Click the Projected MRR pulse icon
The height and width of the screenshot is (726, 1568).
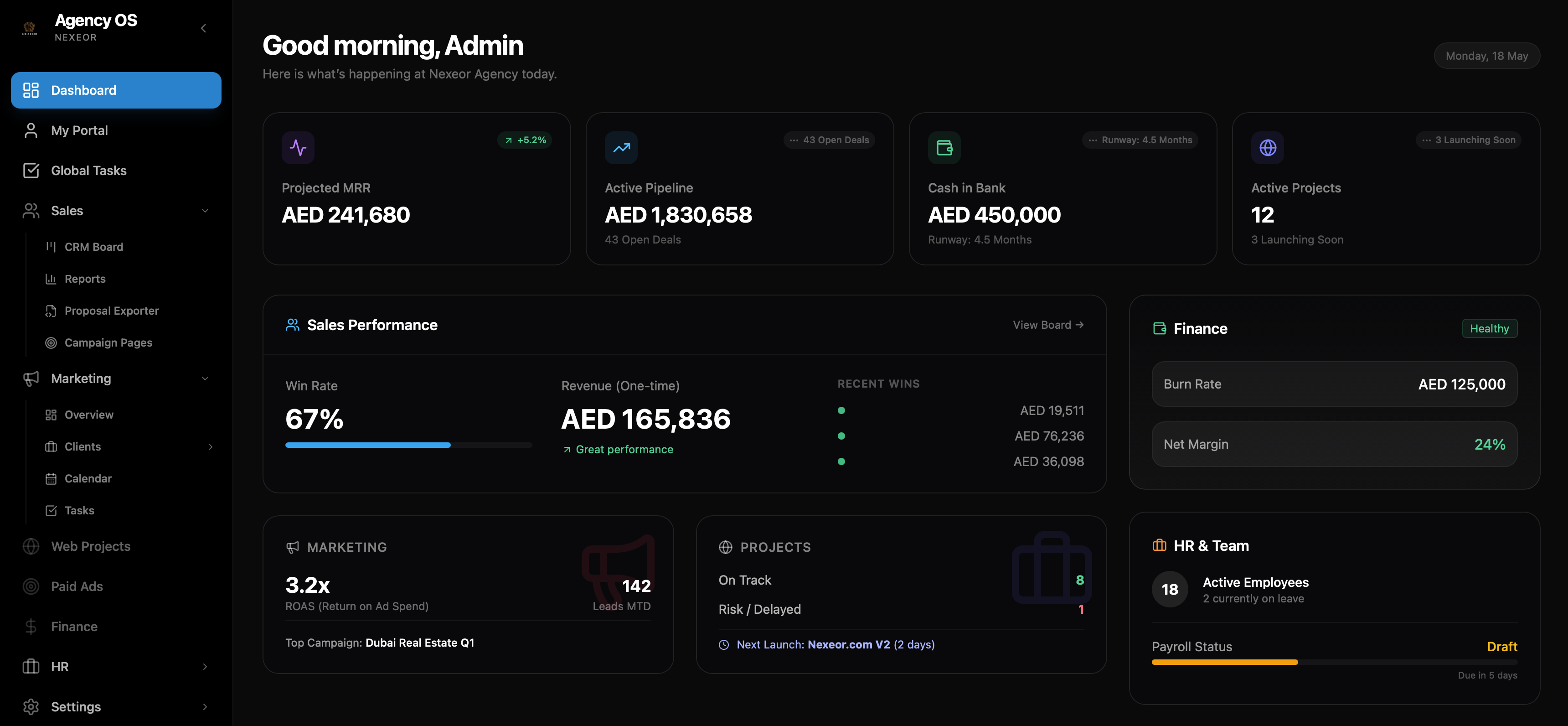pos(298,147)
